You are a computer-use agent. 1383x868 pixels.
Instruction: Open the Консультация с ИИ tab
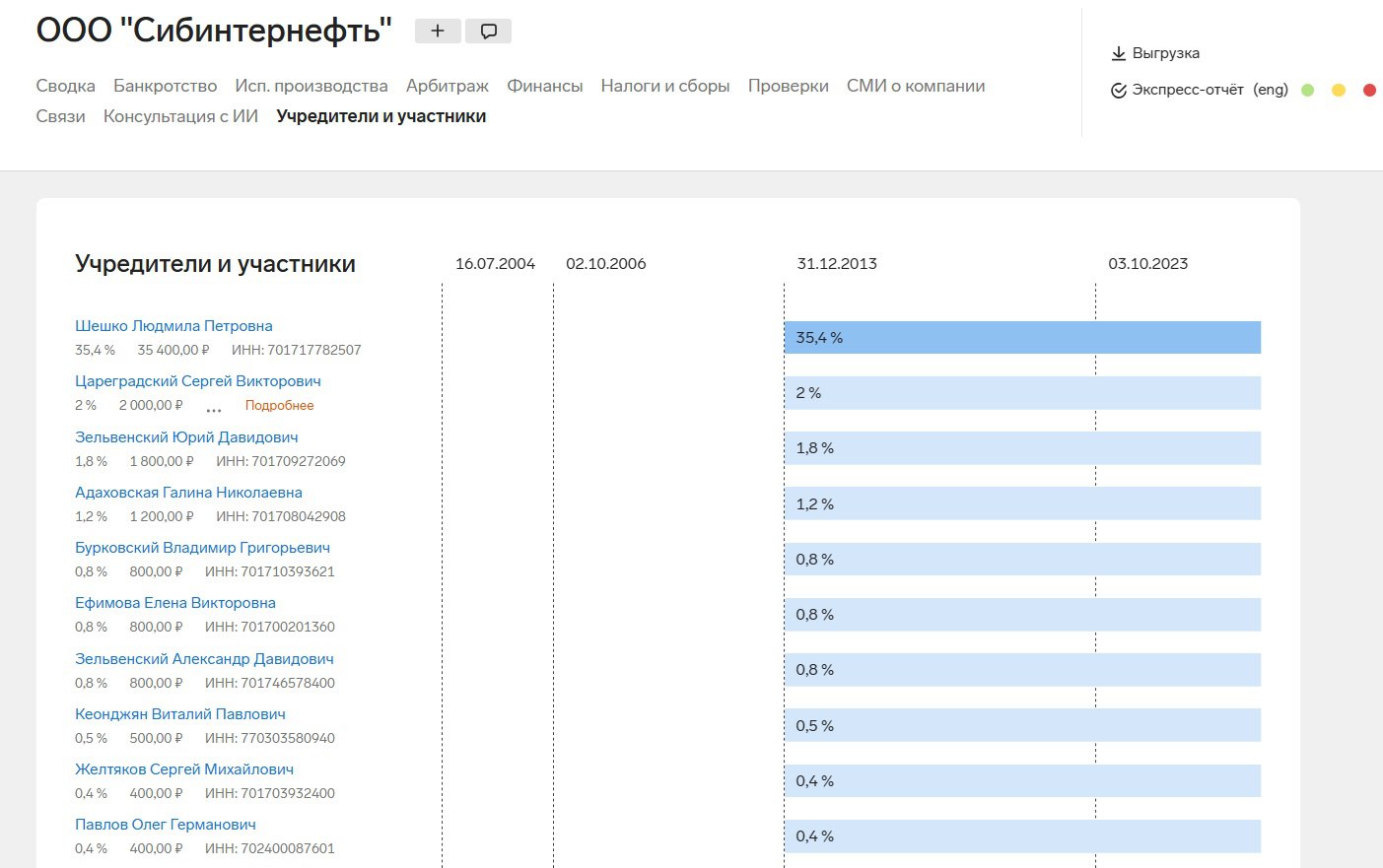tap(180, 116)
